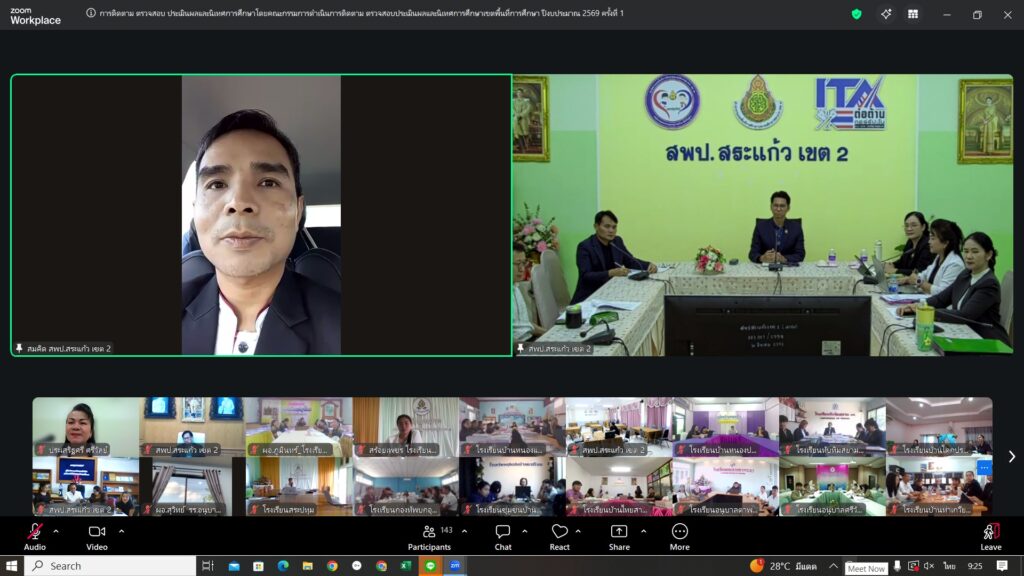Change layout with the grid view icon
The width and height of the screenshot is (1024, 576).
913,14
